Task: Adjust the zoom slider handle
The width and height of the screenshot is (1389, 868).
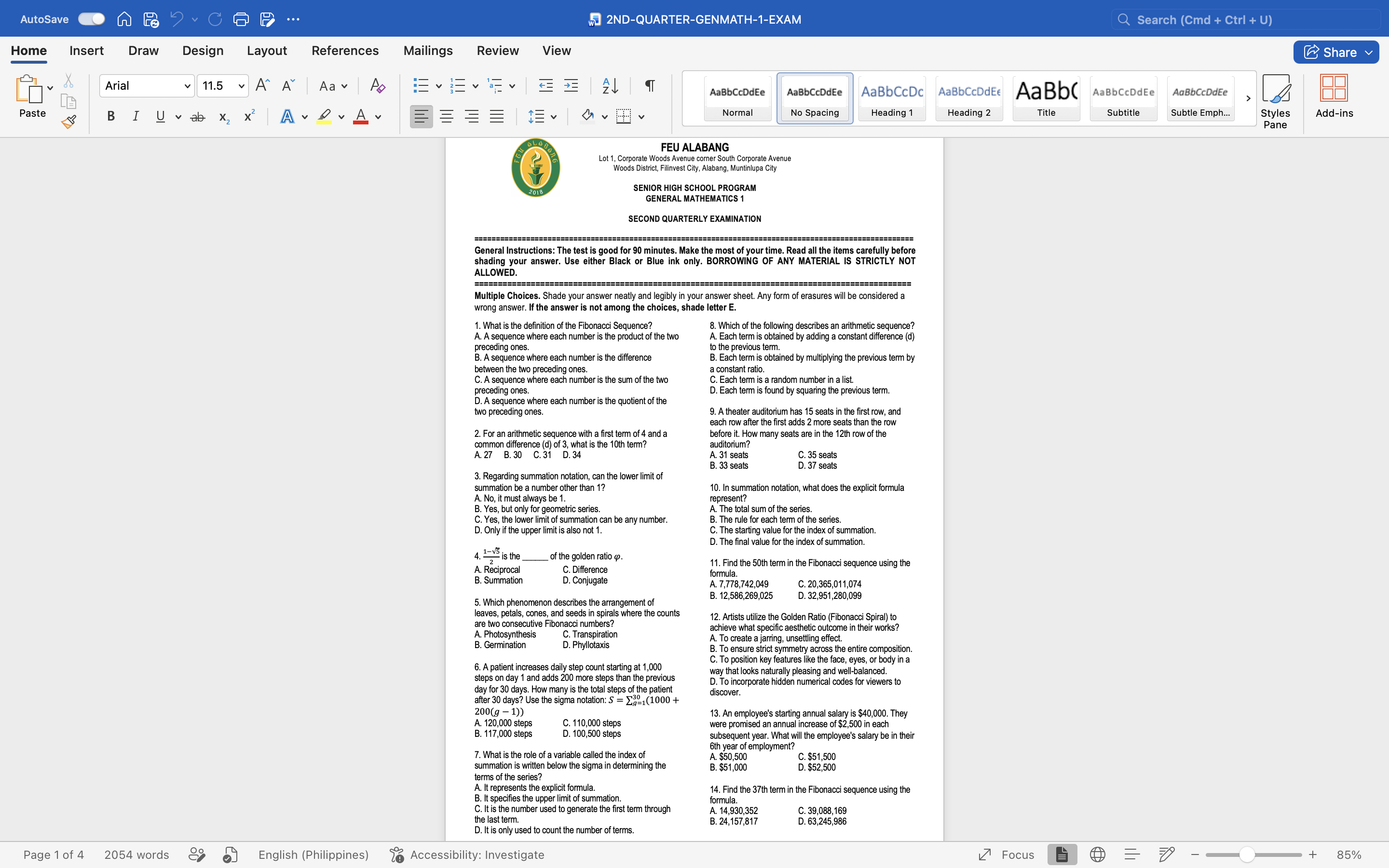Action: pos(1247,855)
